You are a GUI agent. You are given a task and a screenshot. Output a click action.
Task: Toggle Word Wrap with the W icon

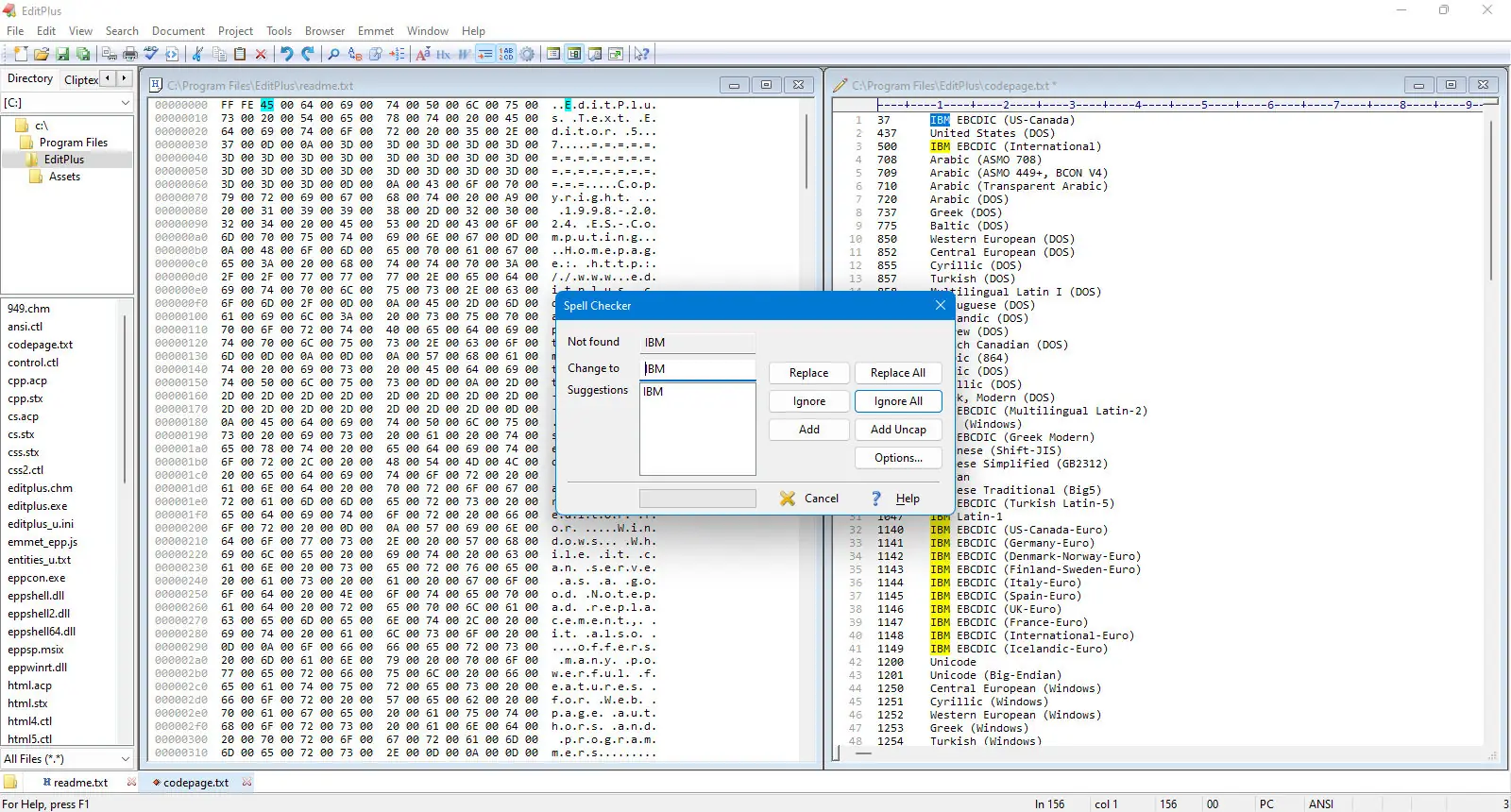[464, 54]
